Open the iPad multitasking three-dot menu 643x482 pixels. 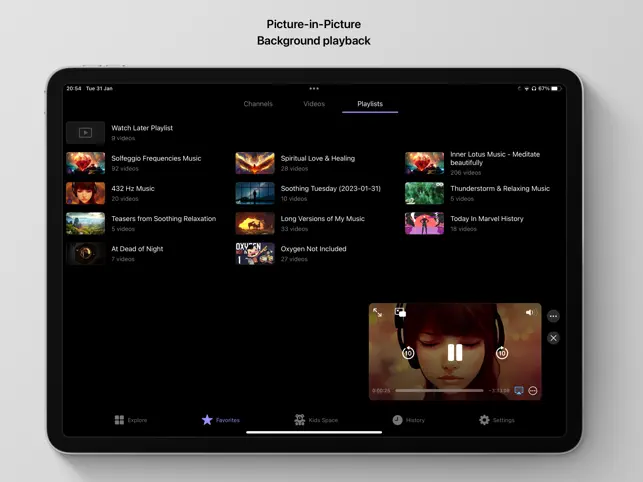(314, 88)
